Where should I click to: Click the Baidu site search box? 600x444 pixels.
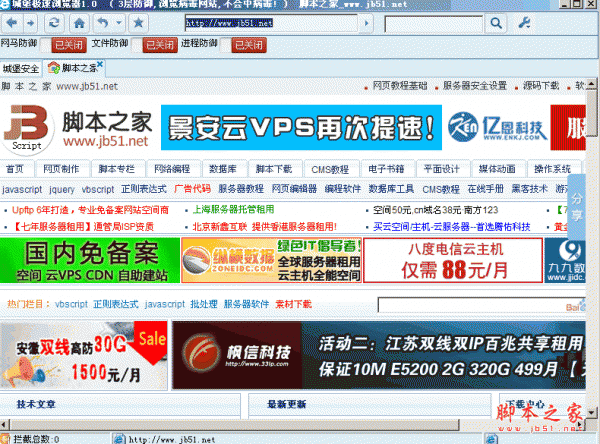[481, 305]
